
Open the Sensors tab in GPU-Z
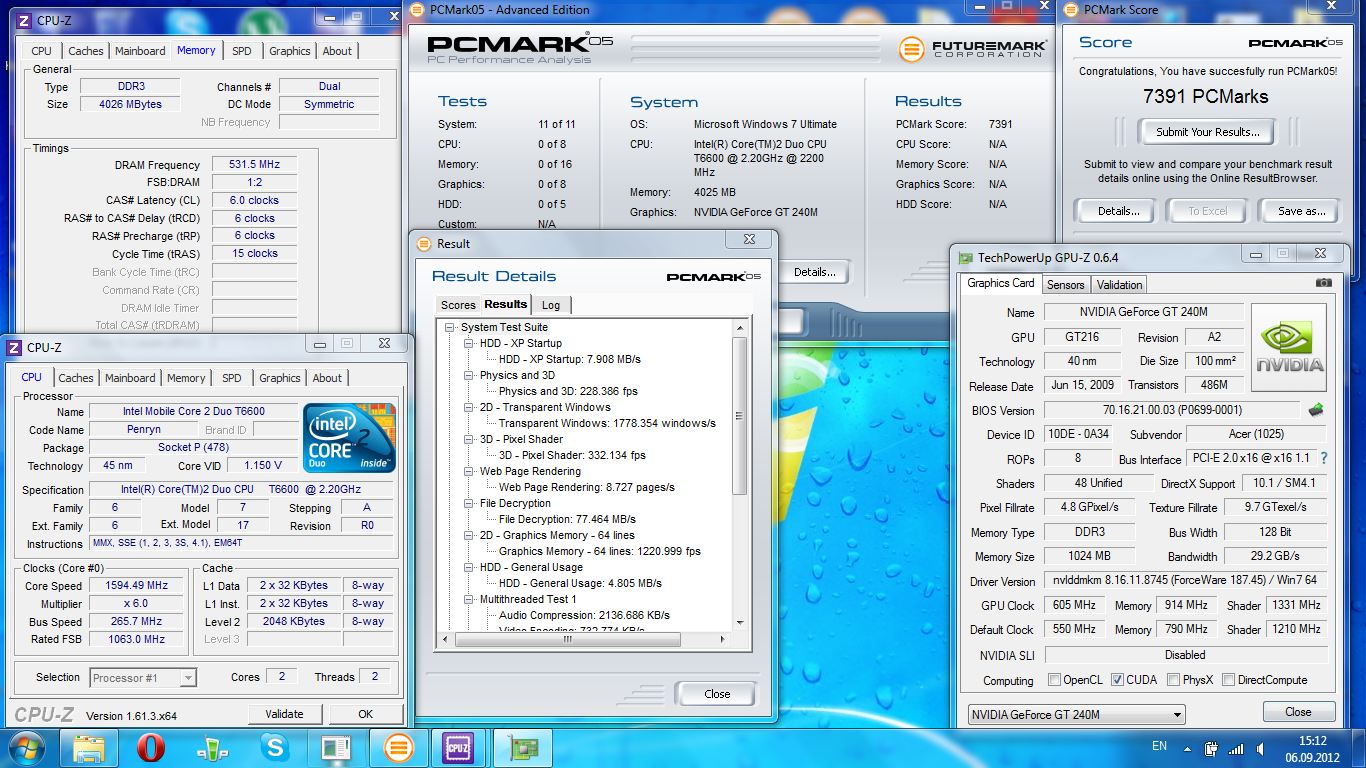[1065, 285]
